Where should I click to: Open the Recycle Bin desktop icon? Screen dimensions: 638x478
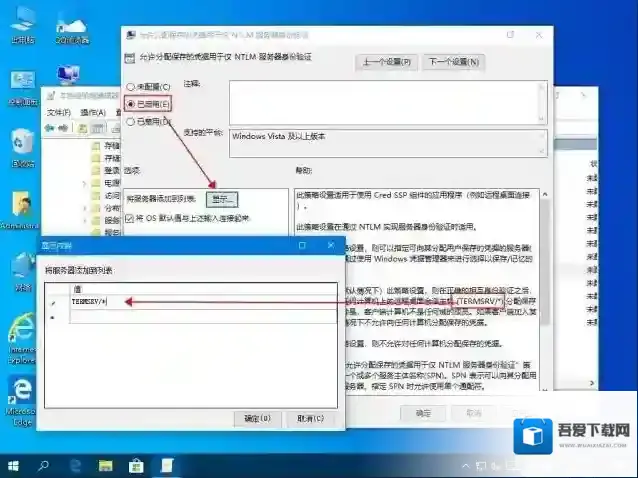[x=23, y=149]
